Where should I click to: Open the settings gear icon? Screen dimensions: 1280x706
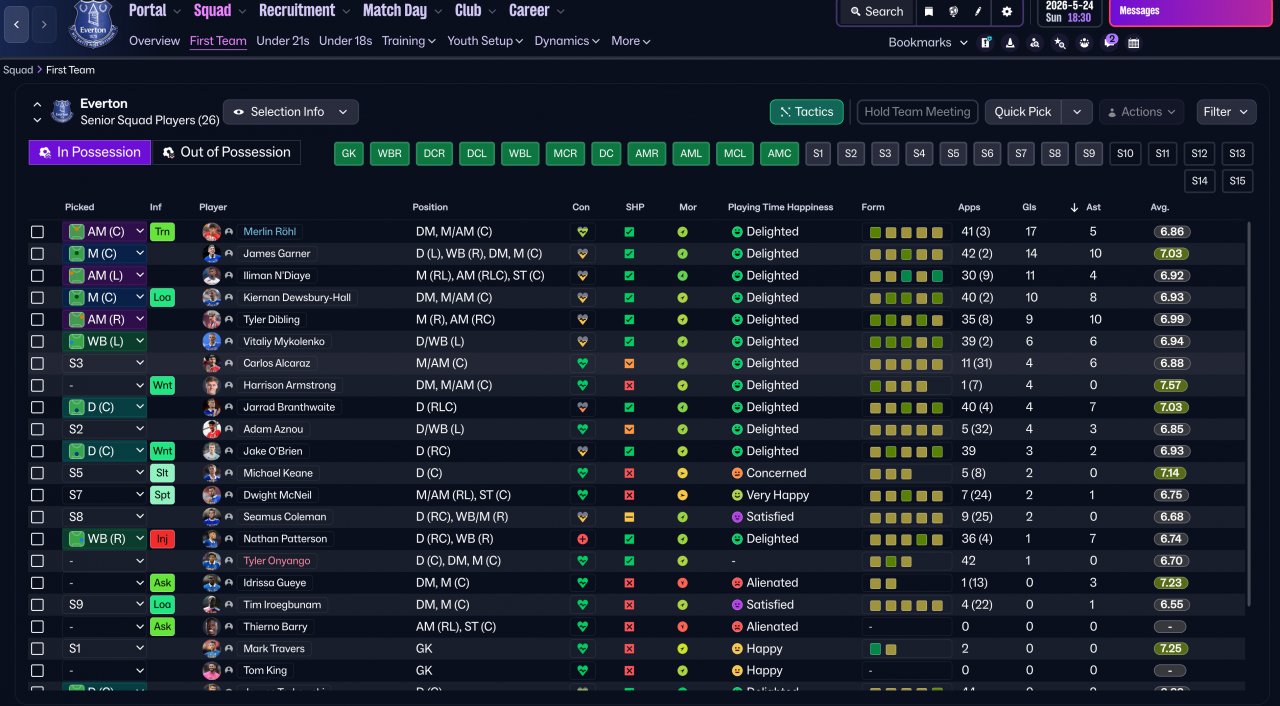tap(1007, 12)
